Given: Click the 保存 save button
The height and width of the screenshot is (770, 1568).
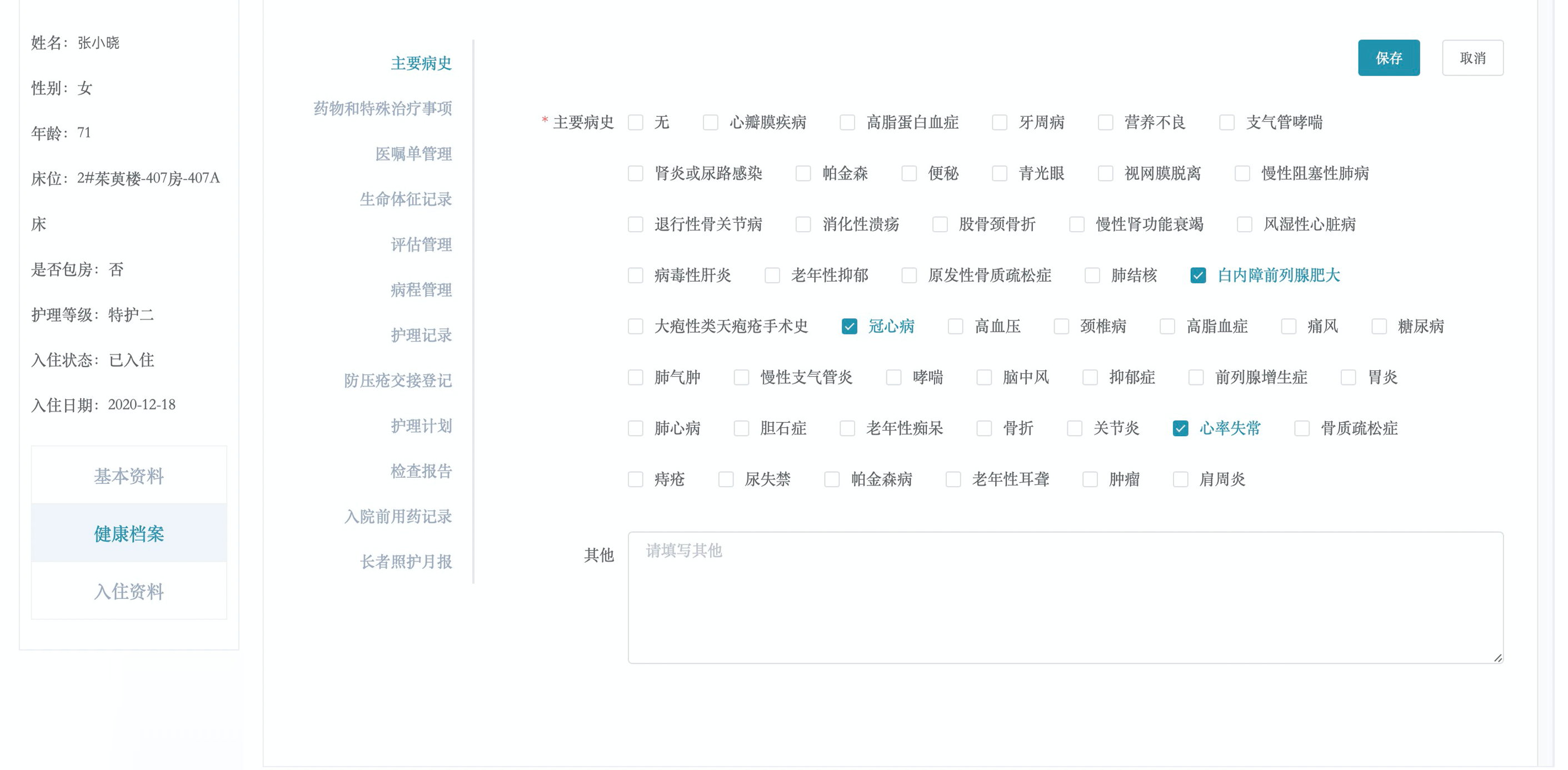Looking at the screenshot, I should 1388,58.
